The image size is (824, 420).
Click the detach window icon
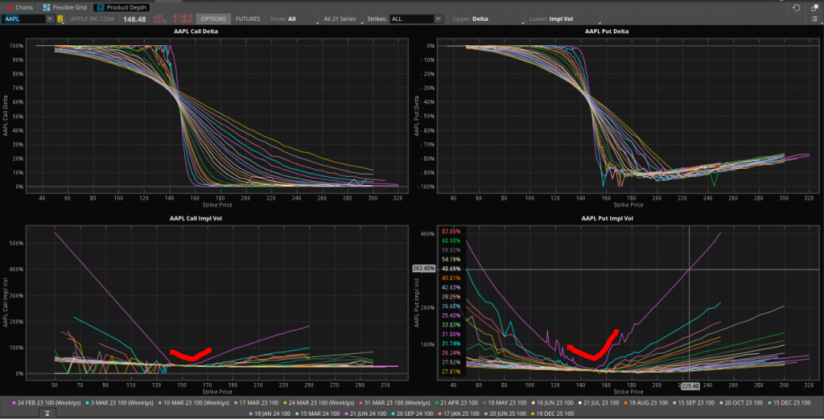click(815, 7)
